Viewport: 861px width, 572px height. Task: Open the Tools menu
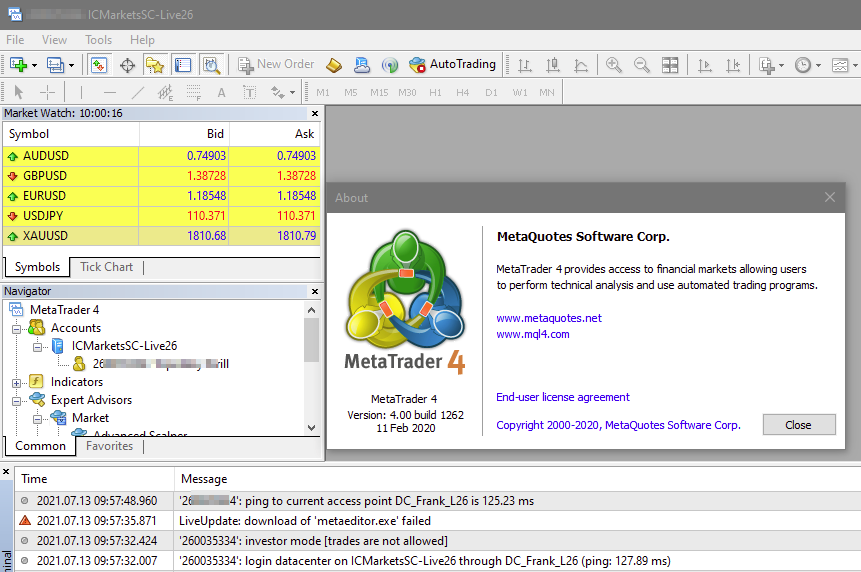click(98, 40)
